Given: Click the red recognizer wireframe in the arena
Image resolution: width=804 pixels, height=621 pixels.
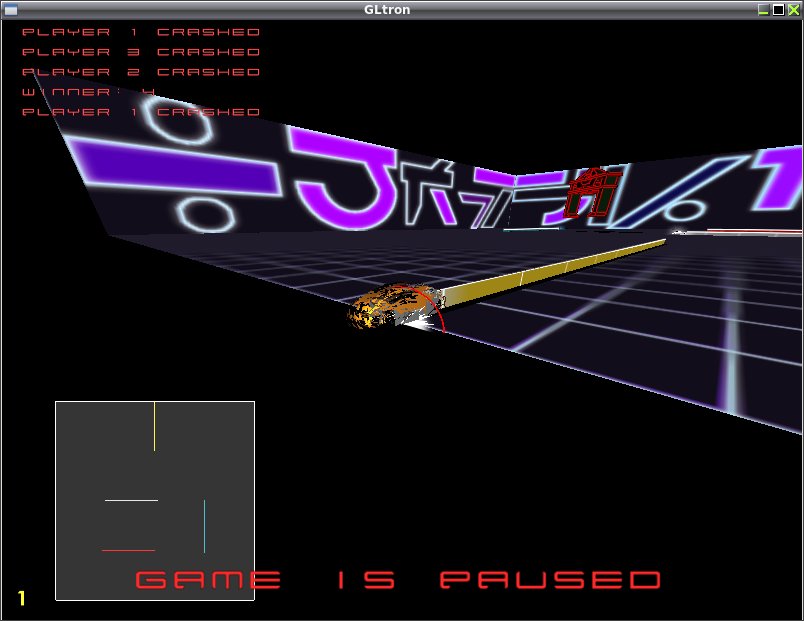Looking at the screenshot, I should (x=593, y=193).
